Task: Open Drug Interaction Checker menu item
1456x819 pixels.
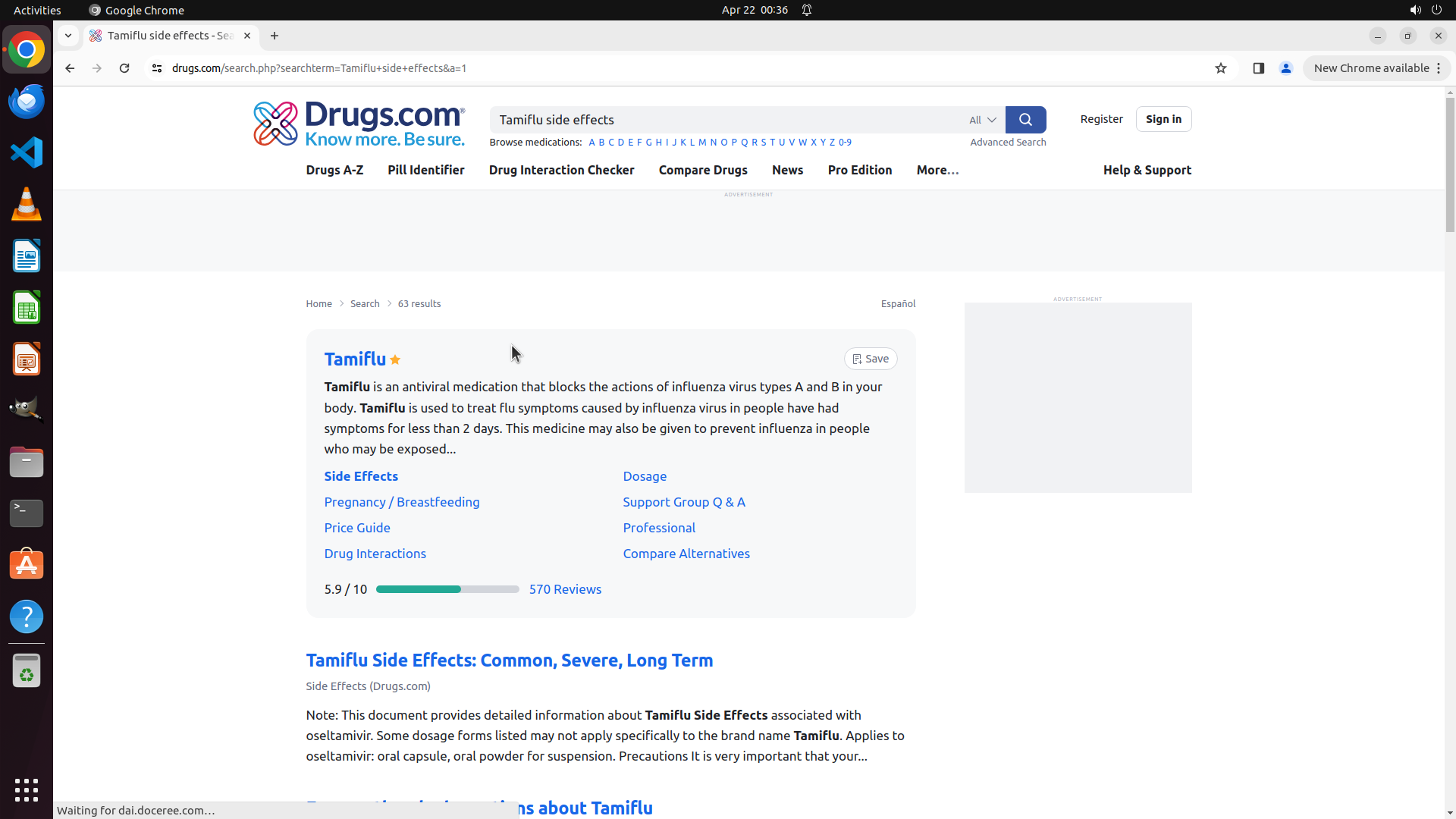Action: [x=561, y=170]
